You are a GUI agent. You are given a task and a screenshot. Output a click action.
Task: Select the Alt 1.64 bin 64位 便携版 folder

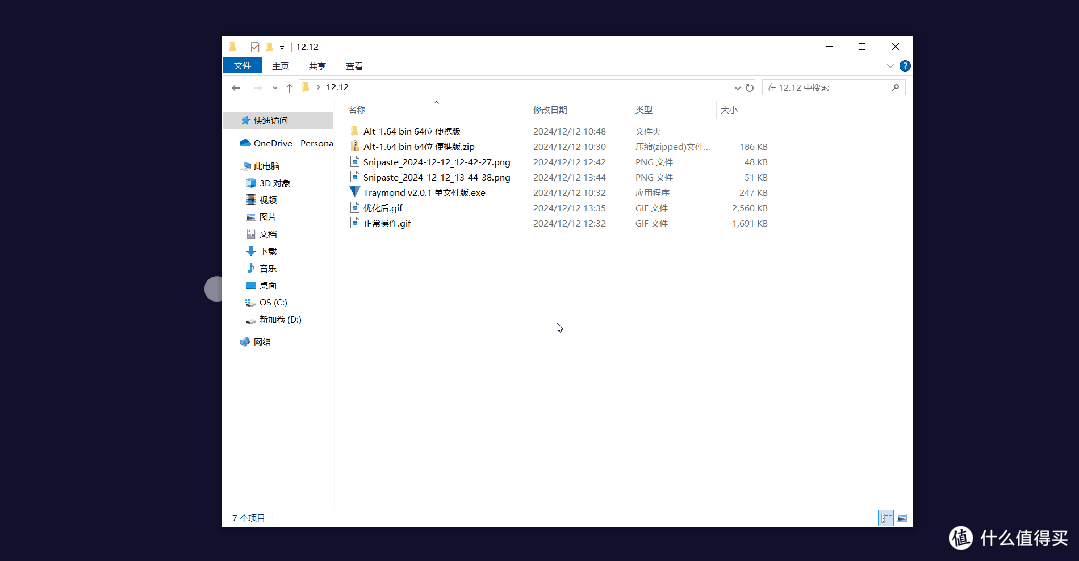coord(405,131)
